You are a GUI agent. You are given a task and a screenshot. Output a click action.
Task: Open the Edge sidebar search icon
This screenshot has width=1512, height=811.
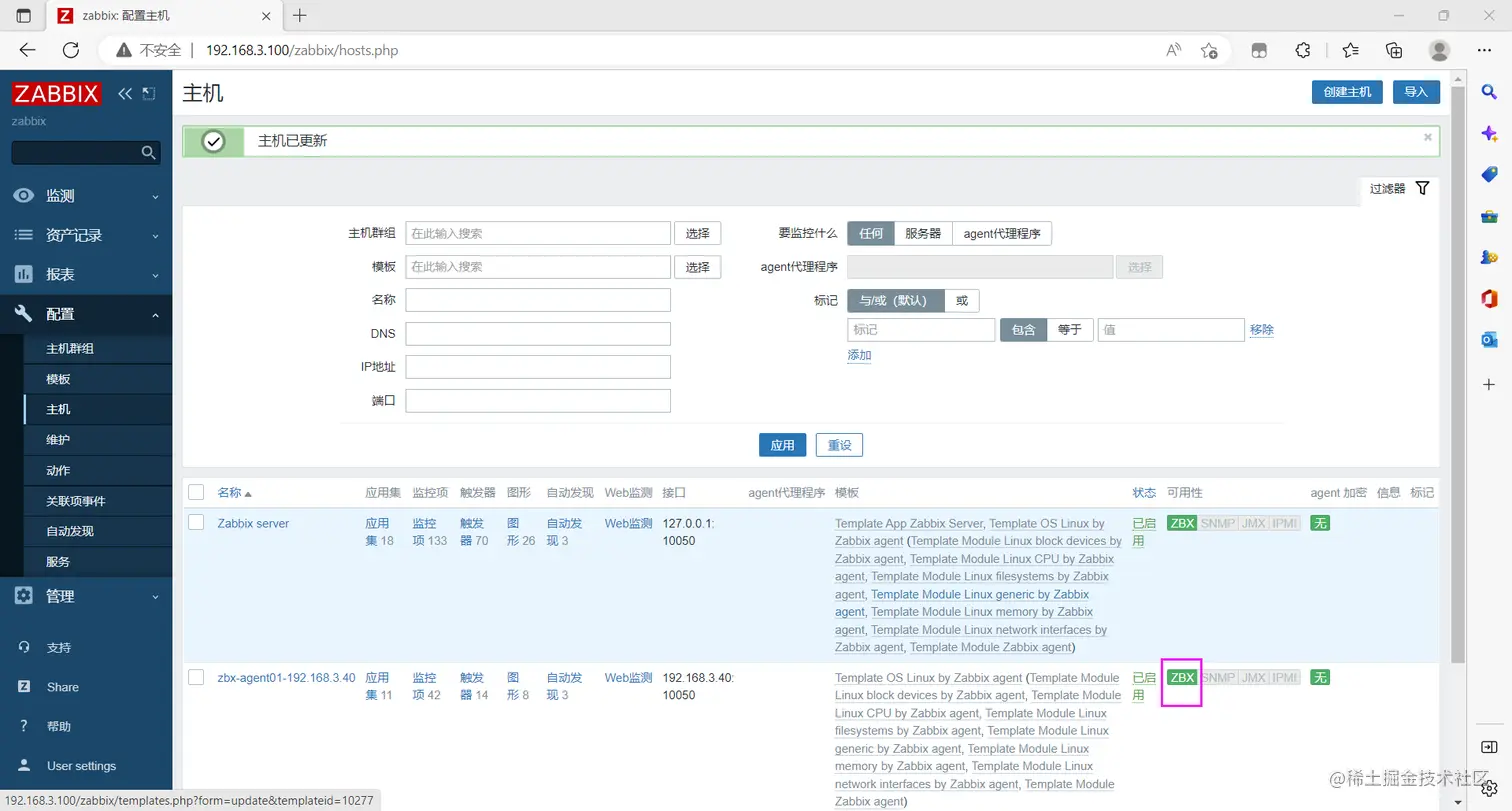pyautogui.click(x=1489, y=92)
